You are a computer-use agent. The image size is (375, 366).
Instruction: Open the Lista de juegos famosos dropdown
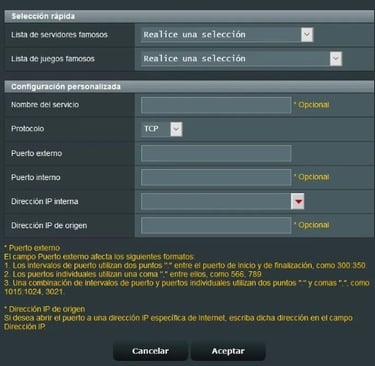pos(241,59)
